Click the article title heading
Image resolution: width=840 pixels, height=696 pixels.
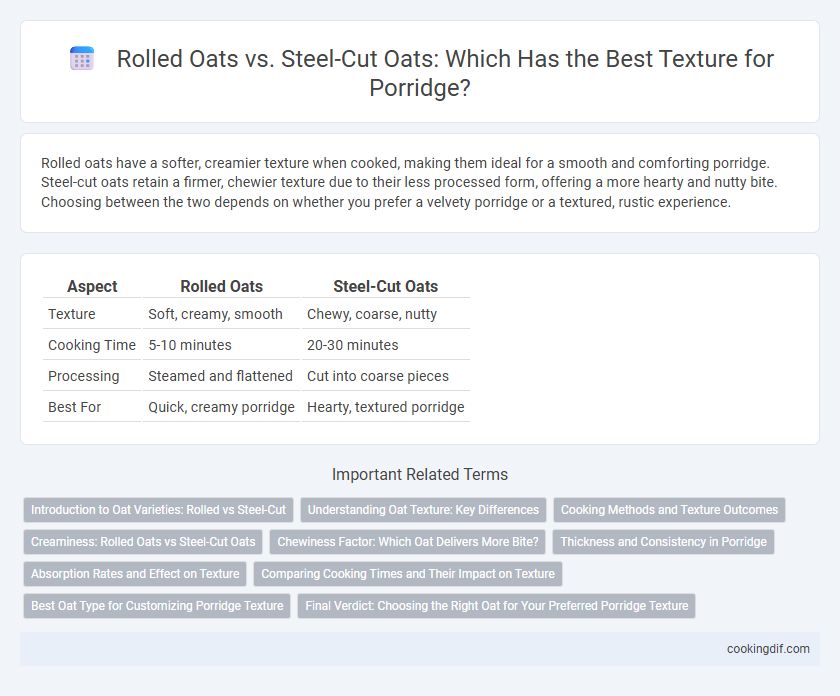[445, 73]
